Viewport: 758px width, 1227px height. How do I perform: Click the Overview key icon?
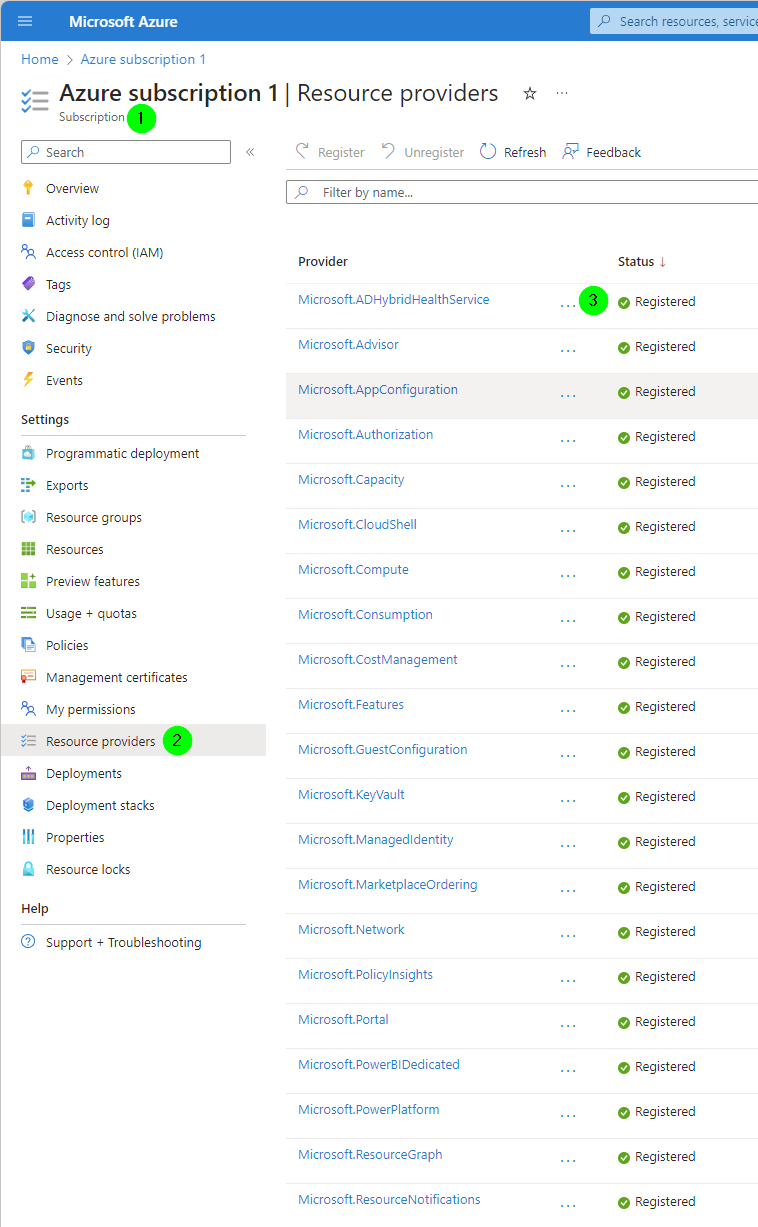pyautogui.click(x=28, y=188)
